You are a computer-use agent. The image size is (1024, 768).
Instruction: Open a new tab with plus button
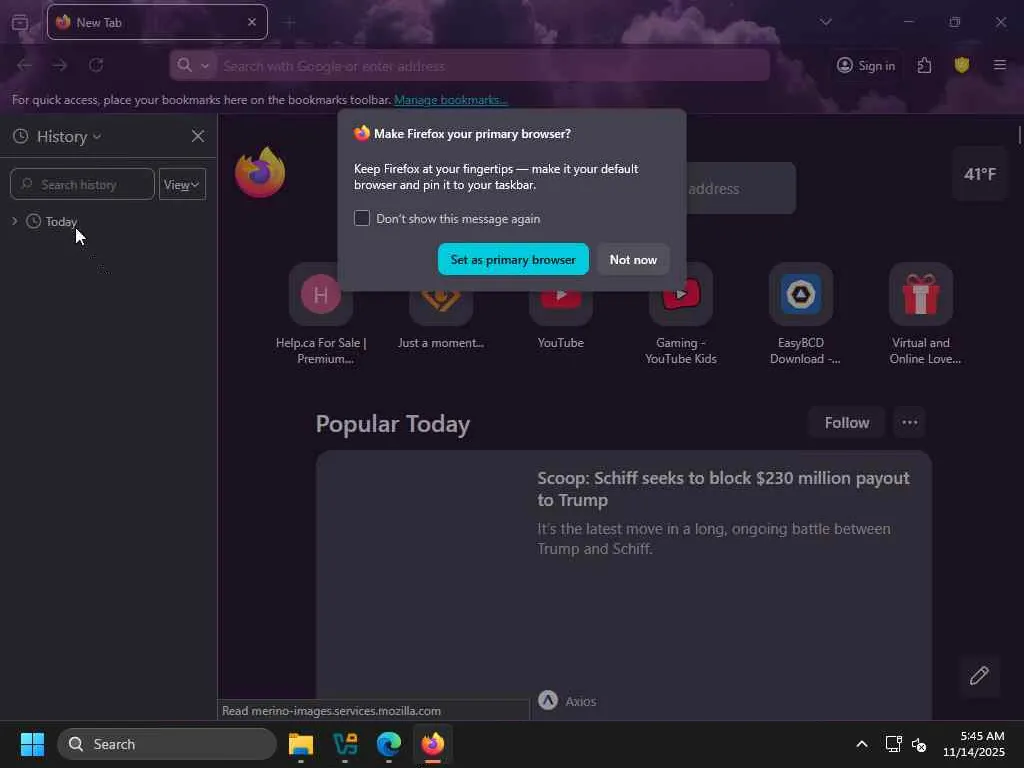point(289,23)
